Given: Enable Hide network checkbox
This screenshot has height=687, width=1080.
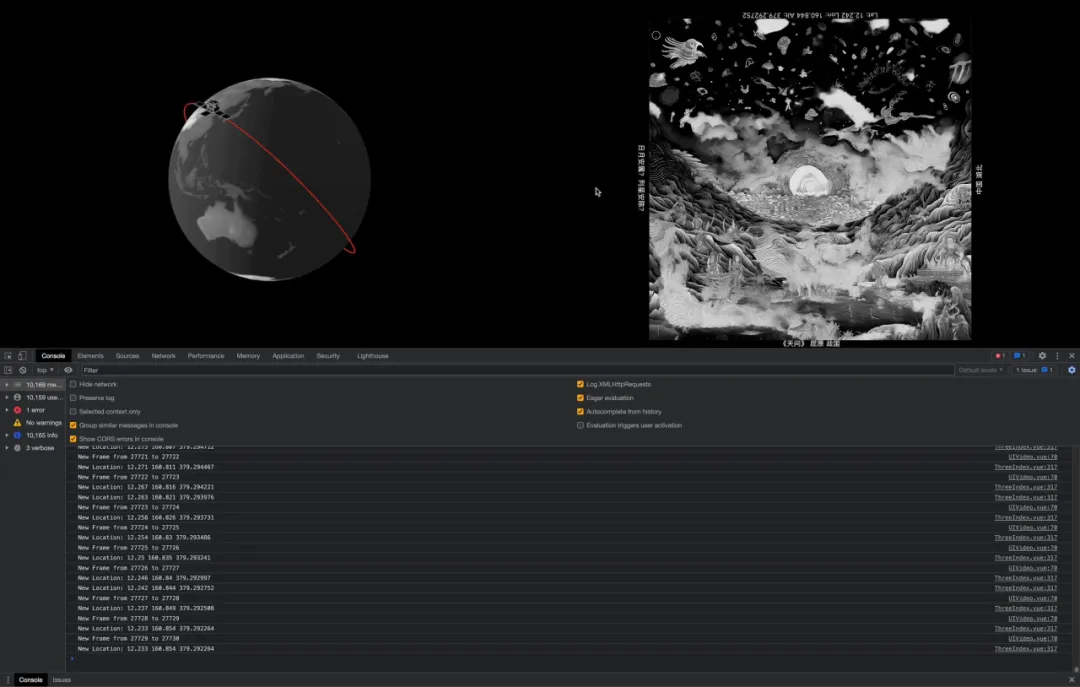Looking at the screenshot, I should pos(73,384).
